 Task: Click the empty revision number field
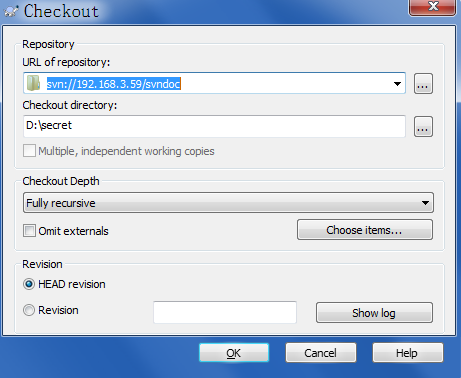pos(225,312)
